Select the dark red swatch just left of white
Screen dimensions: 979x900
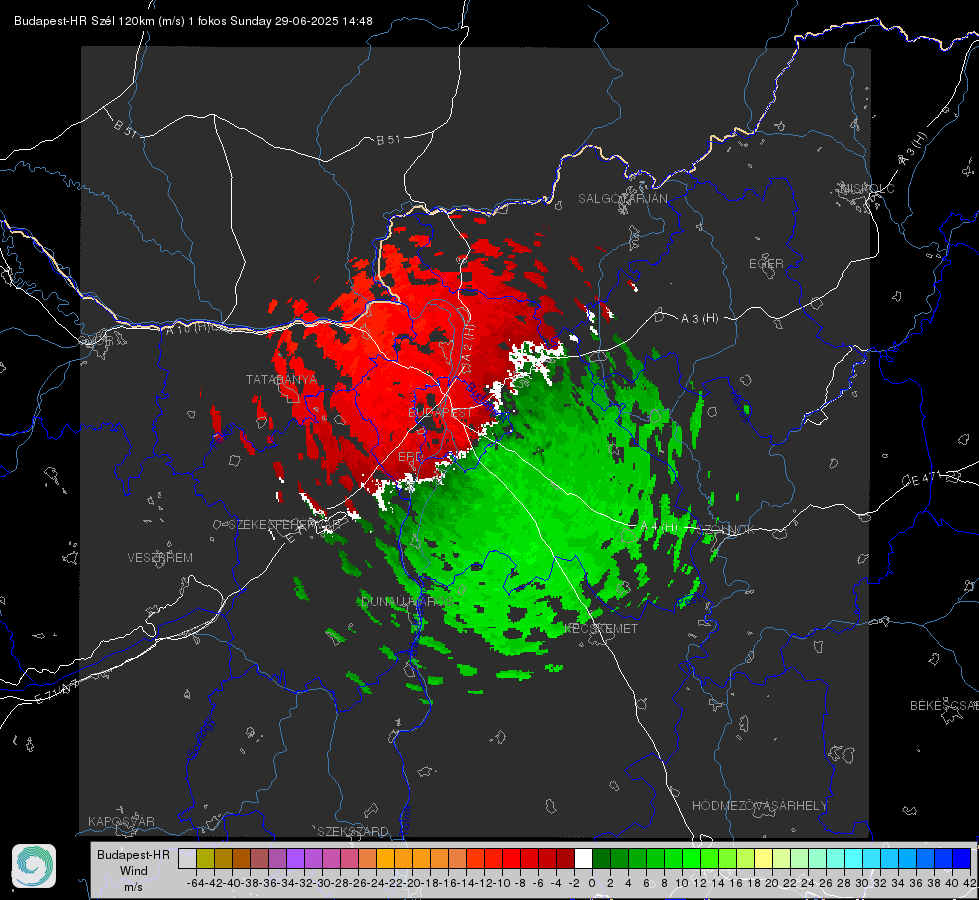(565, 859)
